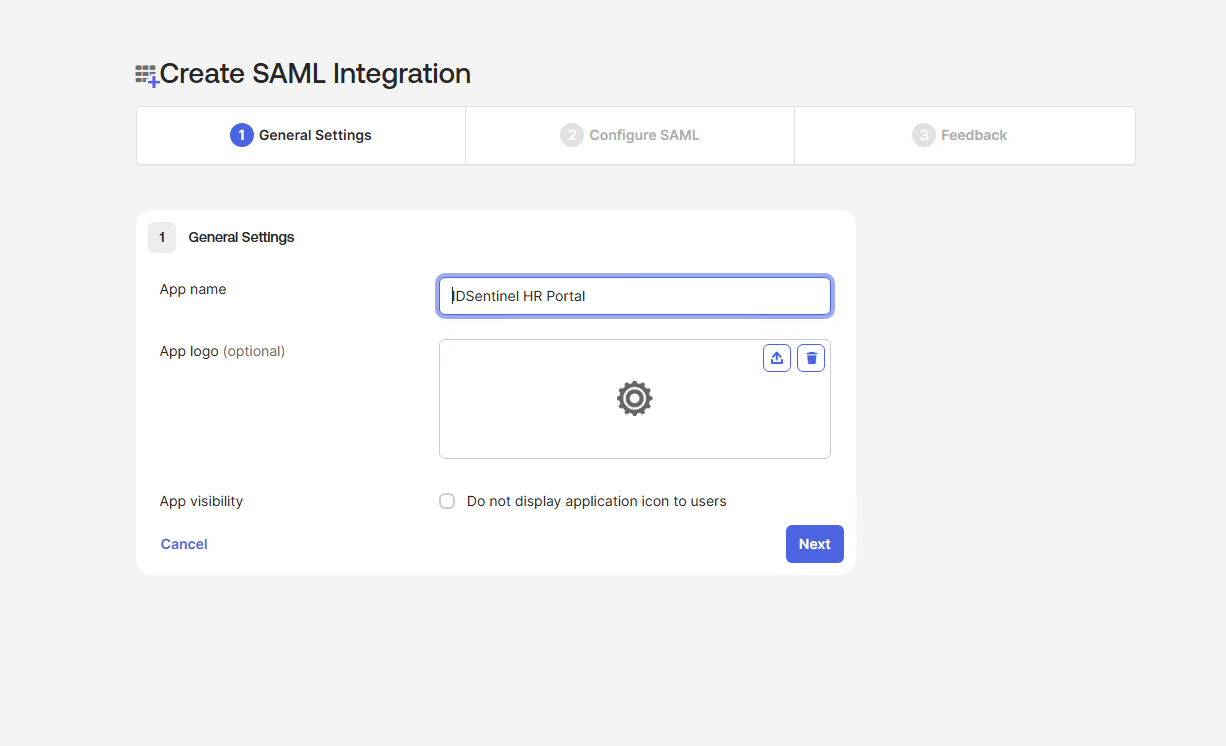Image resolution: width=1226 pixels, height=746 pixels.
Task: Click the 'App logo (optional)' label
Action: 222,351
